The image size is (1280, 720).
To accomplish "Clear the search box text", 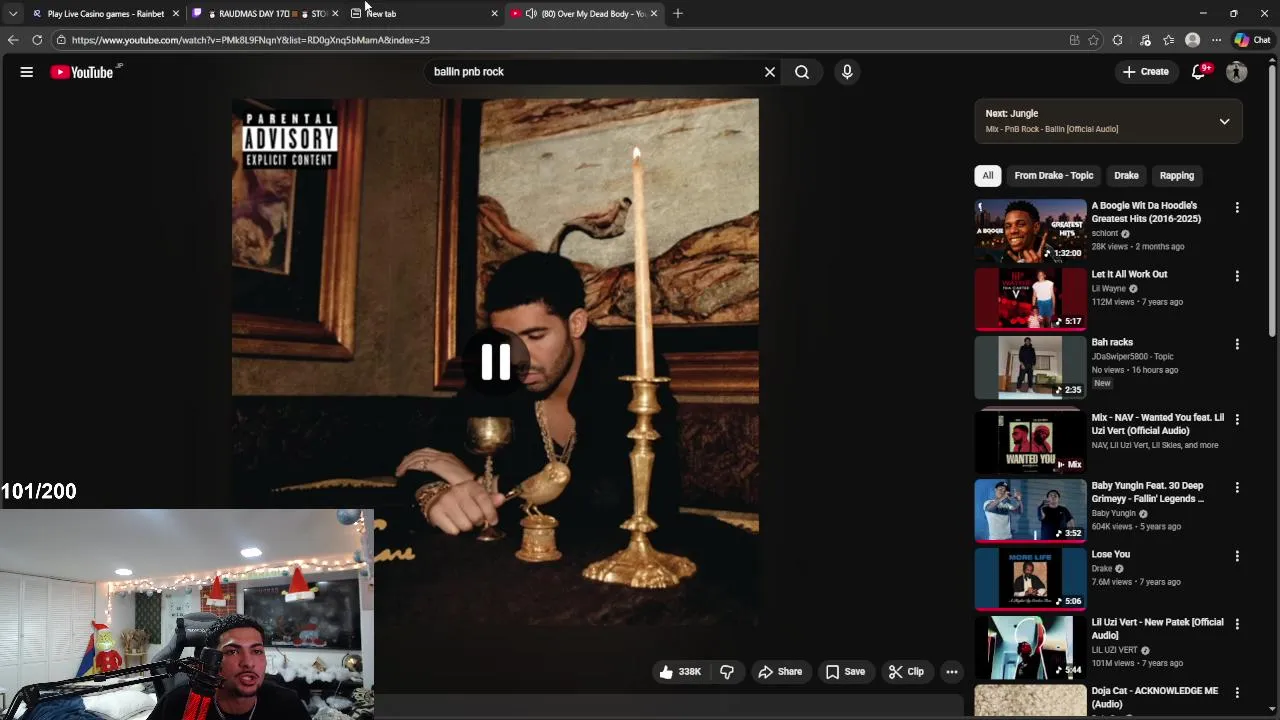I will [x=770, y=72].
